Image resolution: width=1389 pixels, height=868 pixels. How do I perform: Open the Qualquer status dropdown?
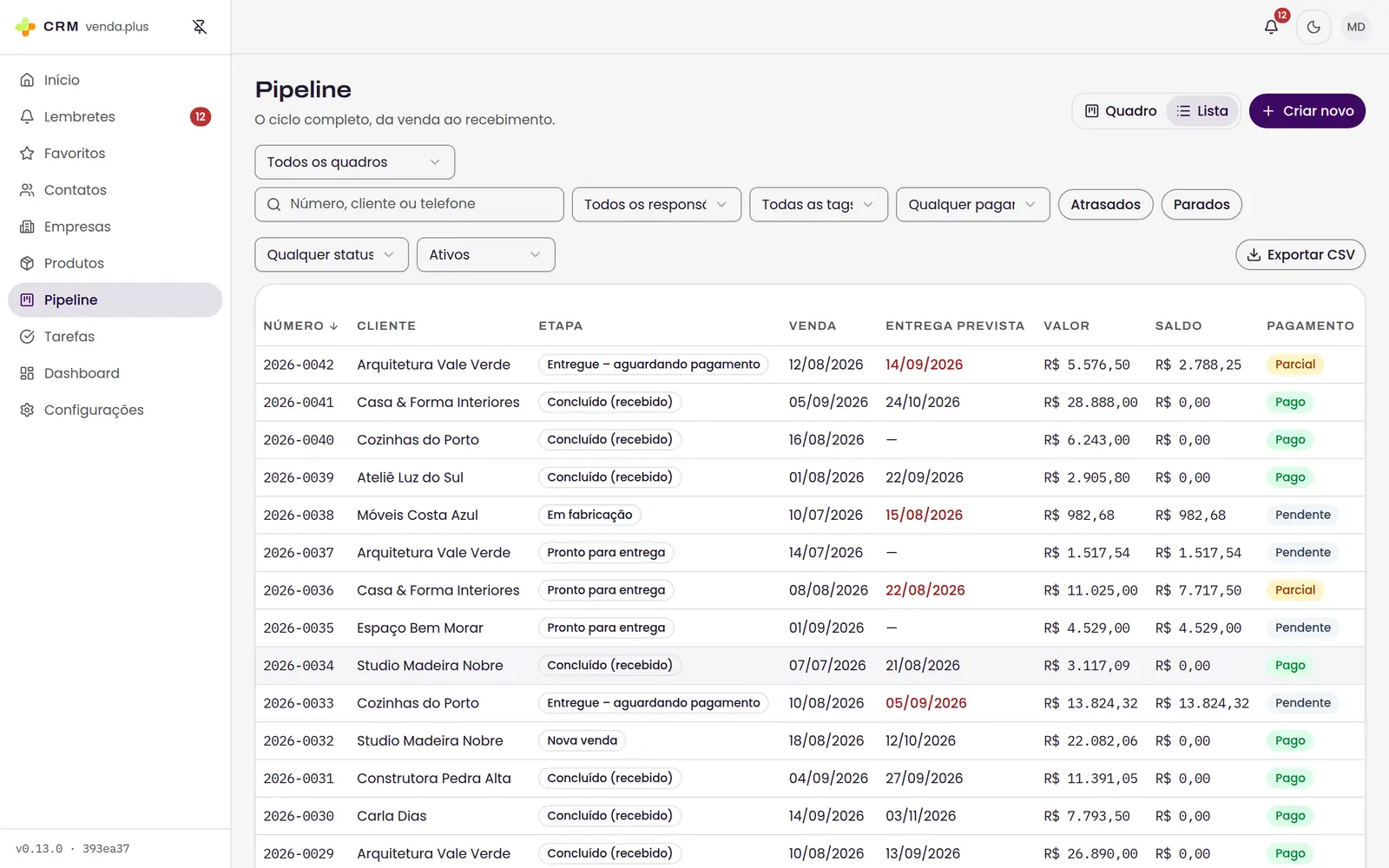332,255
